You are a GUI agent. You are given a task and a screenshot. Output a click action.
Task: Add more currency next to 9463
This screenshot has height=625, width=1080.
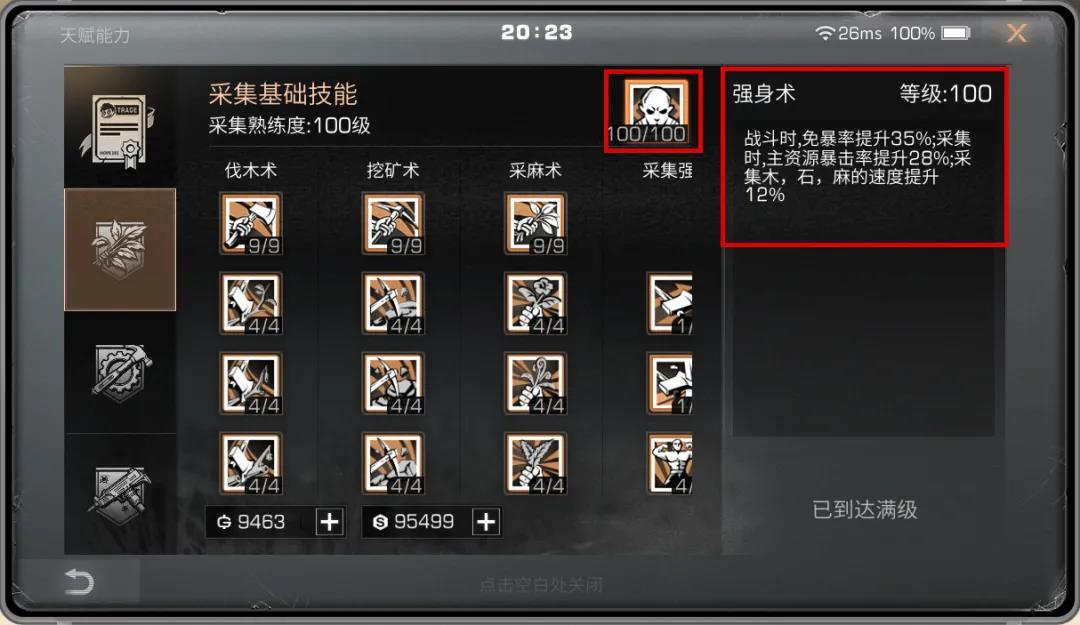click(329, 522)
